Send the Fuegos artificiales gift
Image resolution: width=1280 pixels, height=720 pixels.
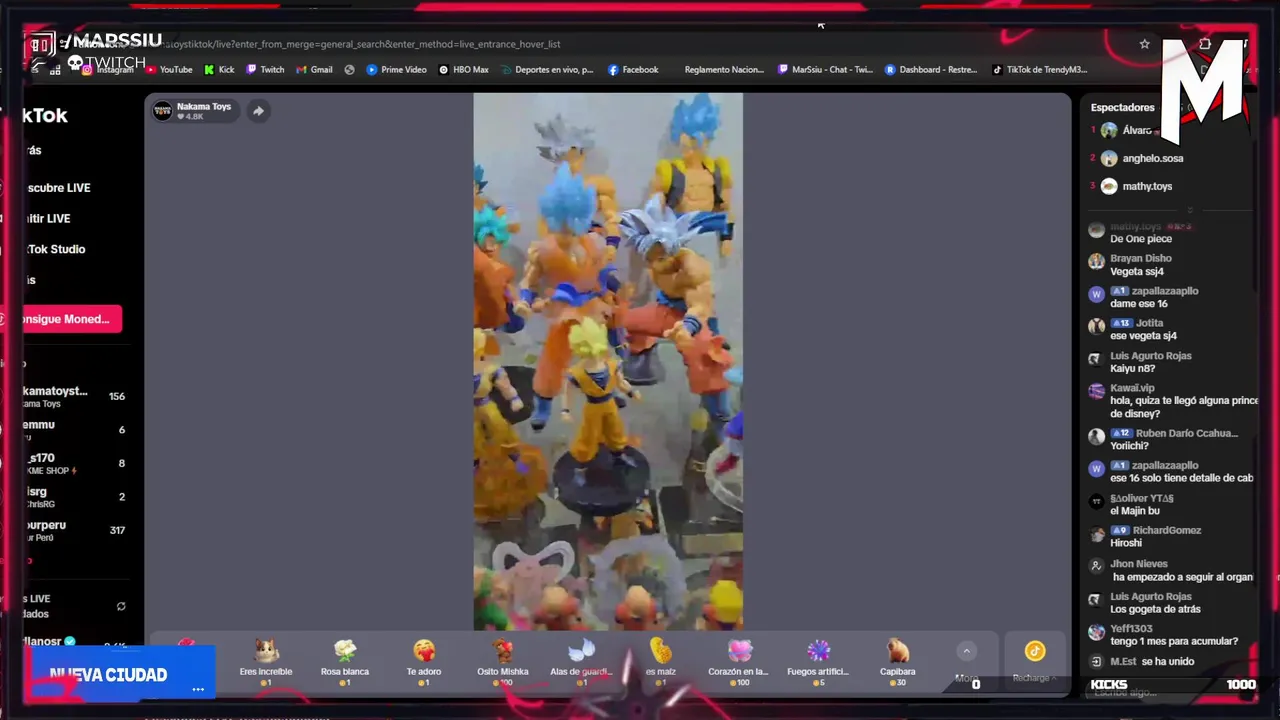point(818,660)
